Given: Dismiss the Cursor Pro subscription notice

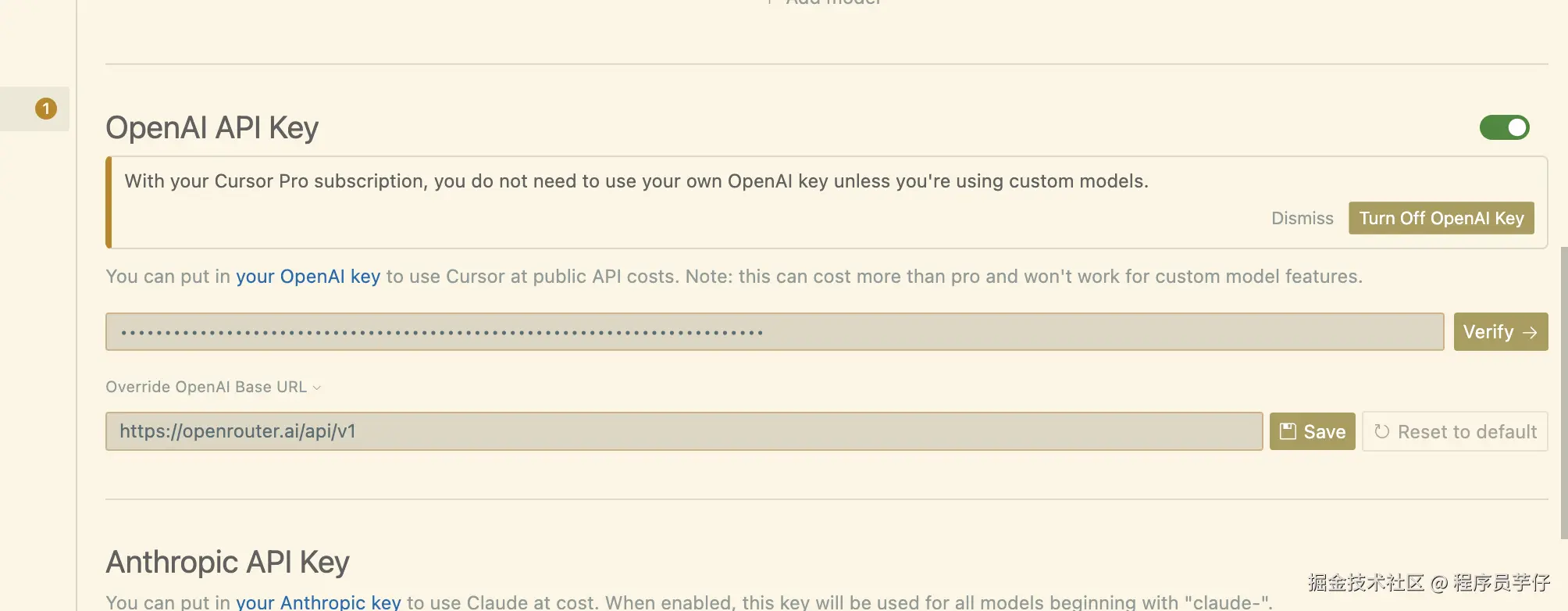Looking at the screenshot, I should point(1302,218).
